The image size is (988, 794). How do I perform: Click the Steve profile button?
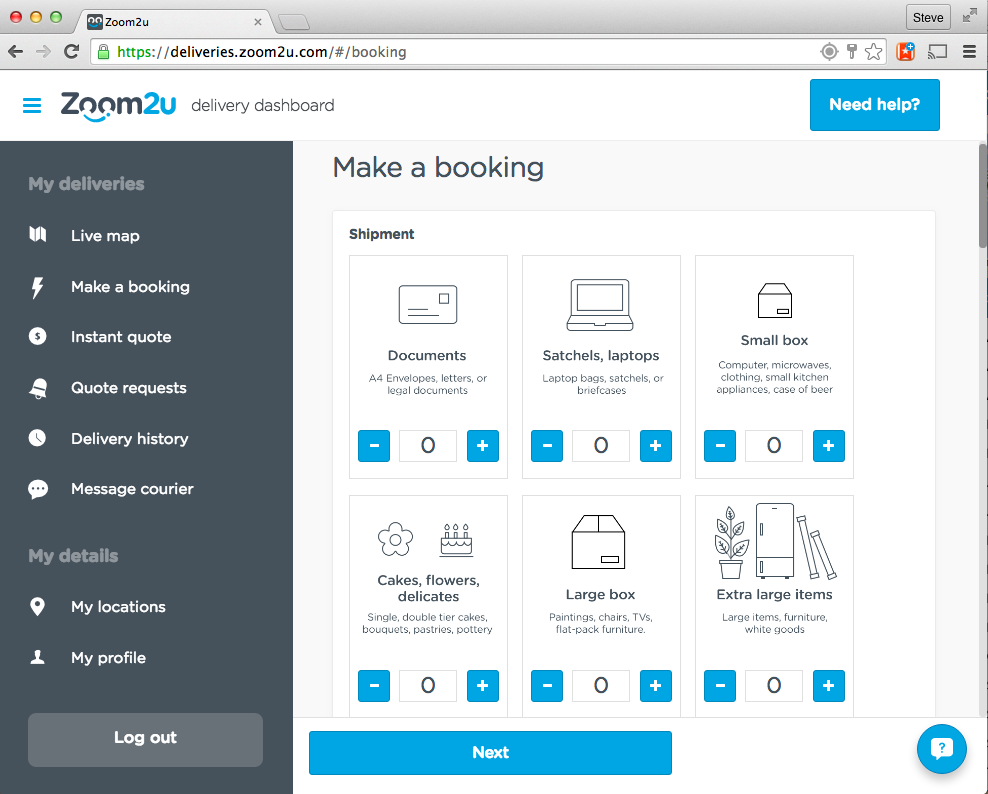pyautogui.click(x=928, y=18)
